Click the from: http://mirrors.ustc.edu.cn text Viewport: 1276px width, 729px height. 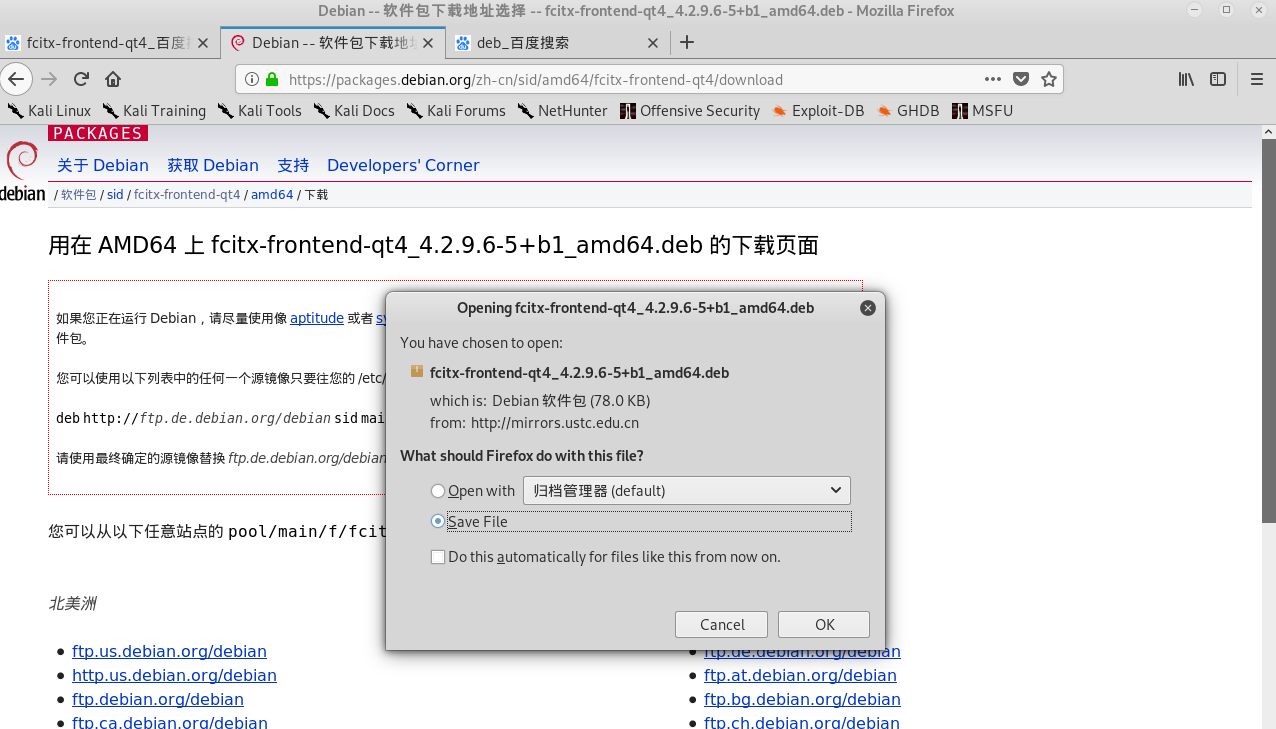(534, 422)
